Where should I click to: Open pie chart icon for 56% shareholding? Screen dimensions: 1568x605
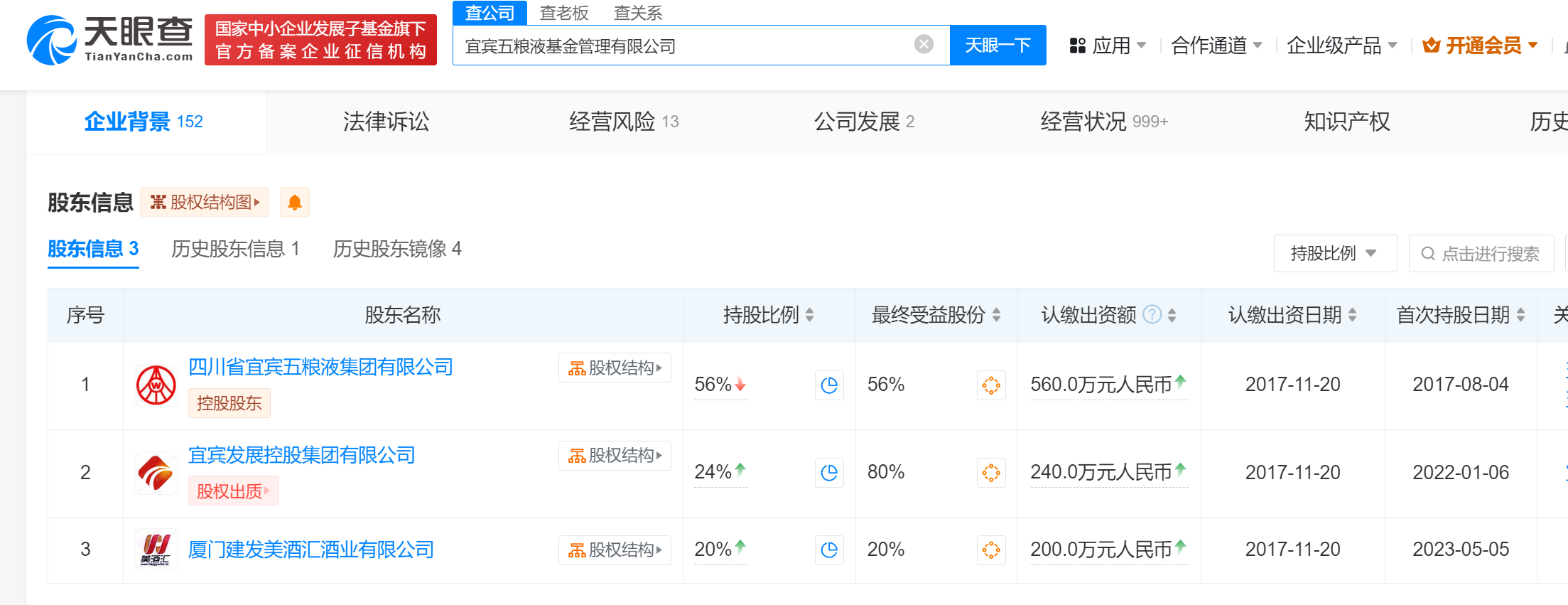coord(828,385)
